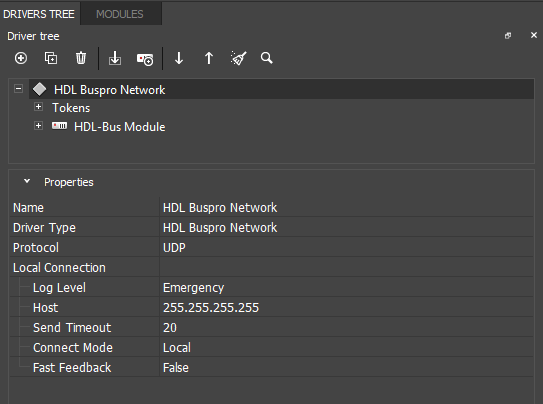543x404 pixels.
Task: Collapse the Properties section chevron
Action: (27, 181)
